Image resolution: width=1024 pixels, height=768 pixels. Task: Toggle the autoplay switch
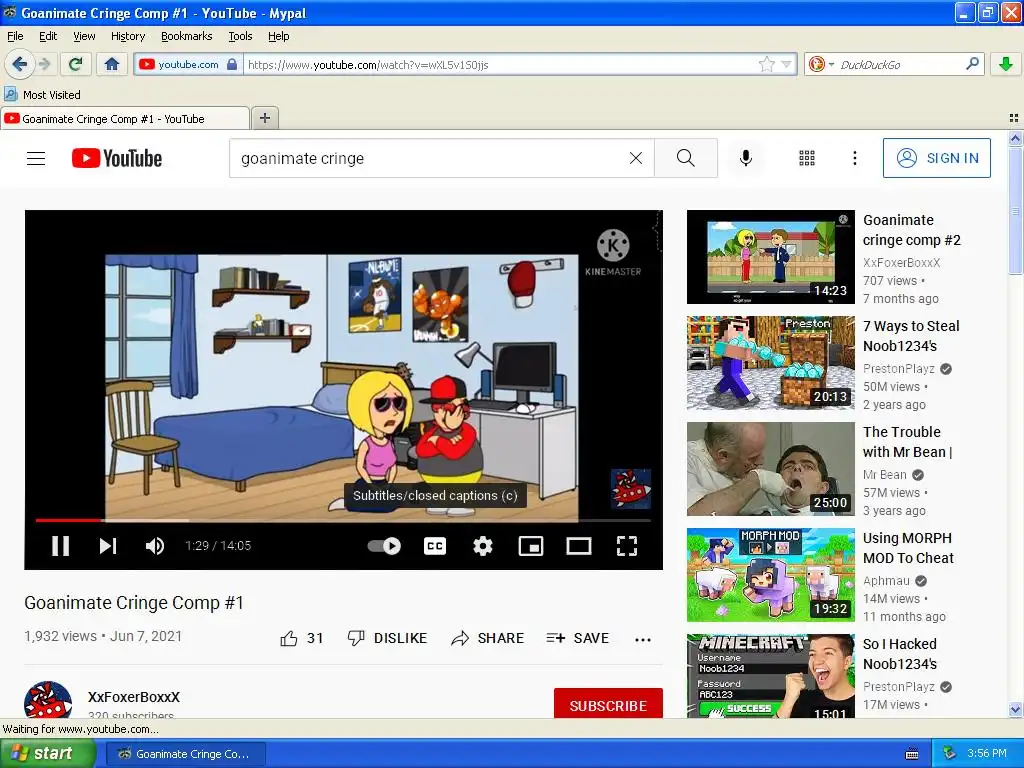(x=384, y=546)
